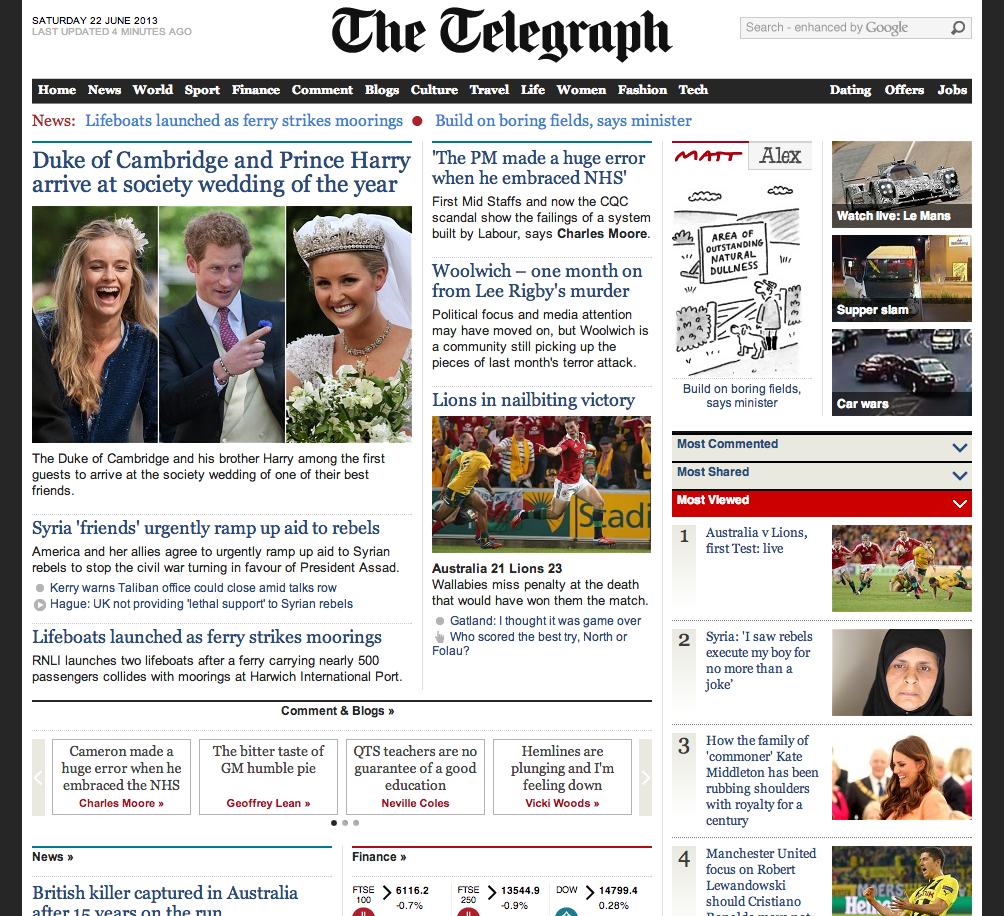
Task: Open the News » section heading
Action: 53,857
